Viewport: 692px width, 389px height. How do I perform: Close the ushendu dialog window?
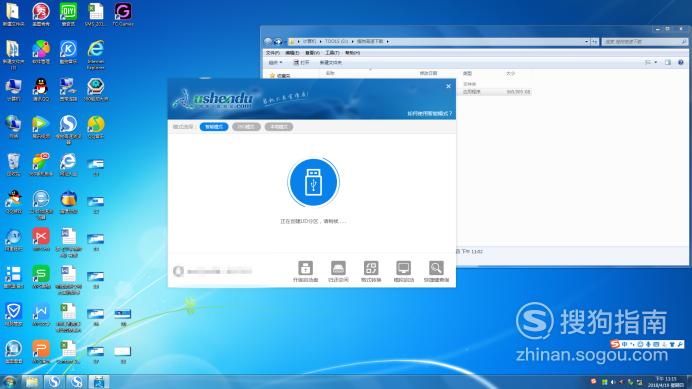(x=448, y=86)
